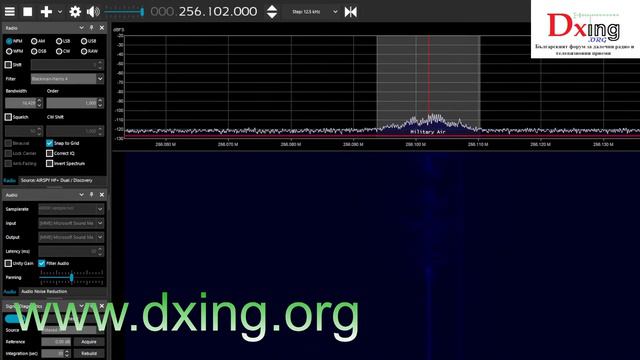
Task: Select LSB demodulation mode
Action: pos(63,41)
